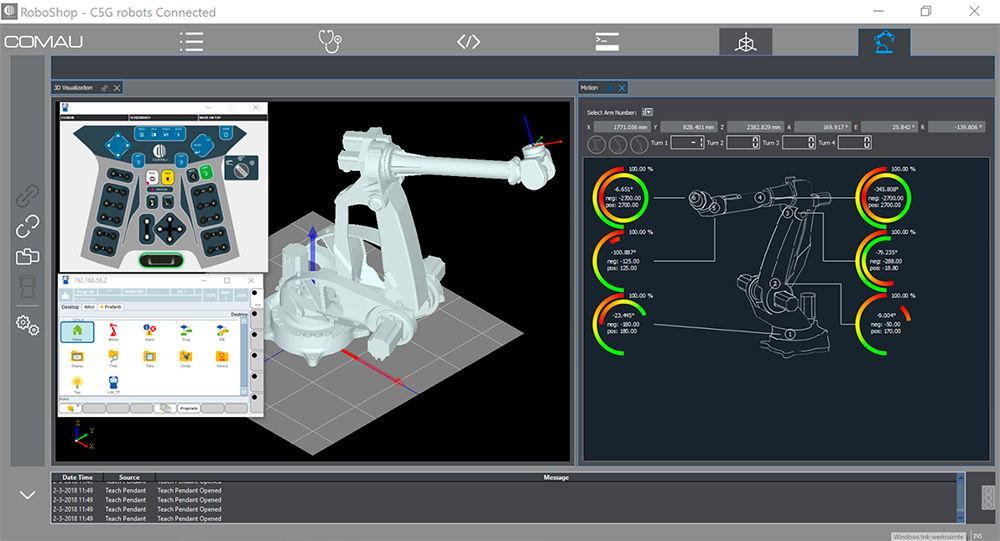
Task: Click the broken link disconnect icon
Action: (27, 226)
